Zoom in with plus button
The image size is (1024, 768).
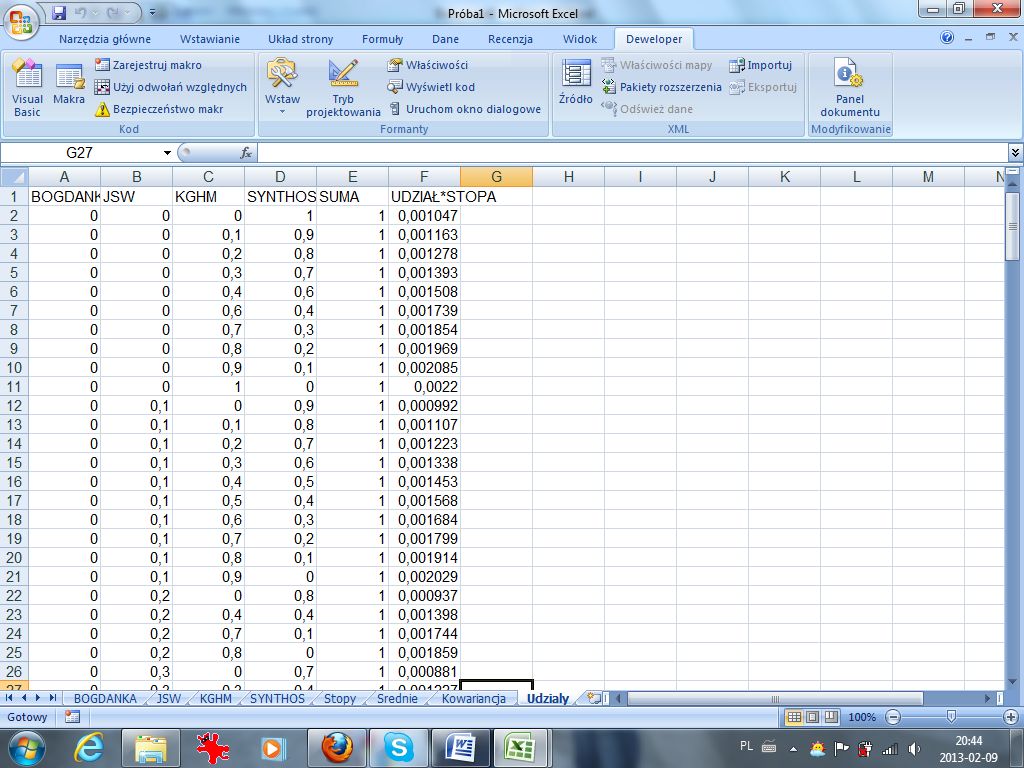point(1011,717)
